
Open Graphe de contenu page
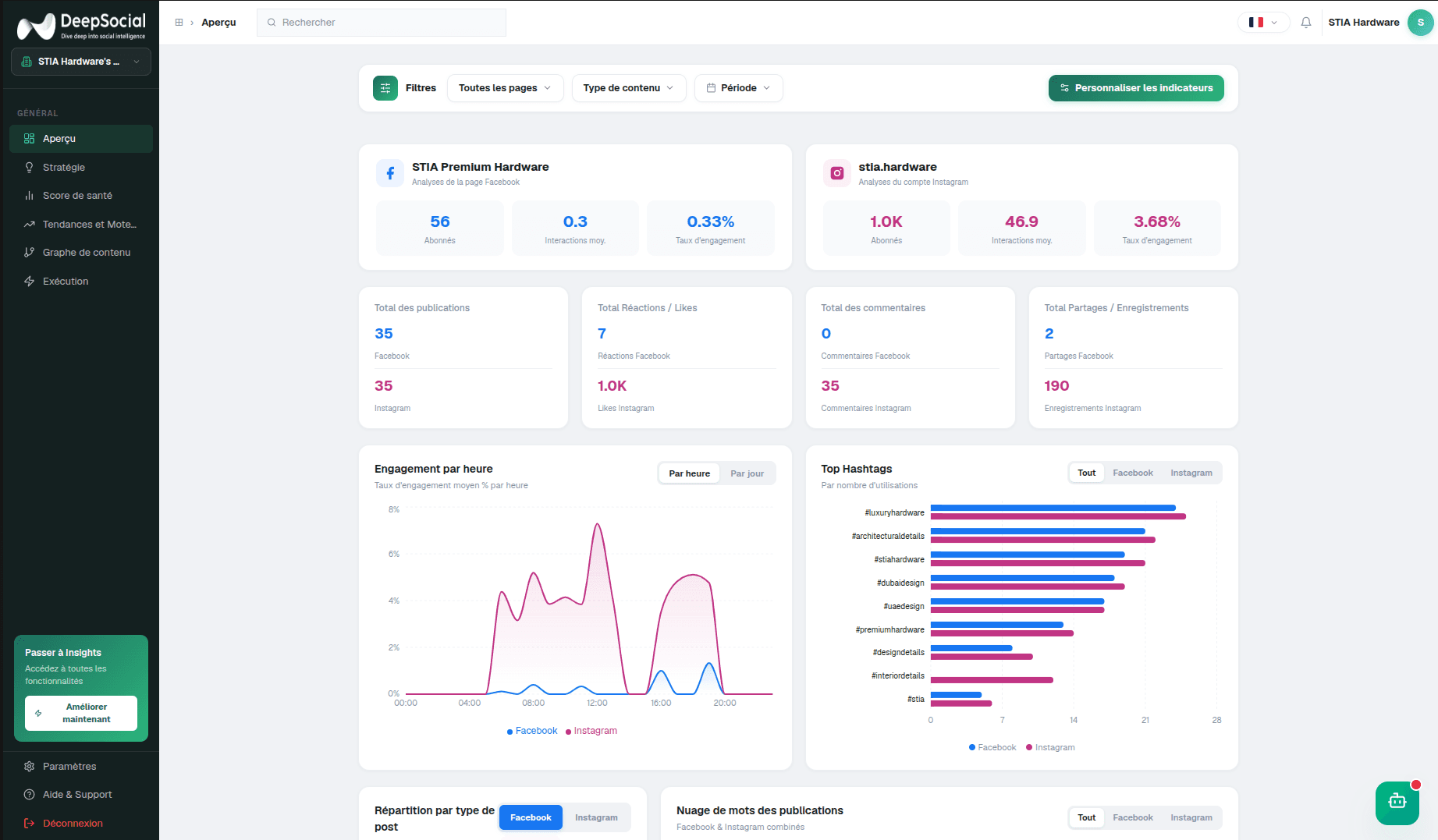point(81,253)
